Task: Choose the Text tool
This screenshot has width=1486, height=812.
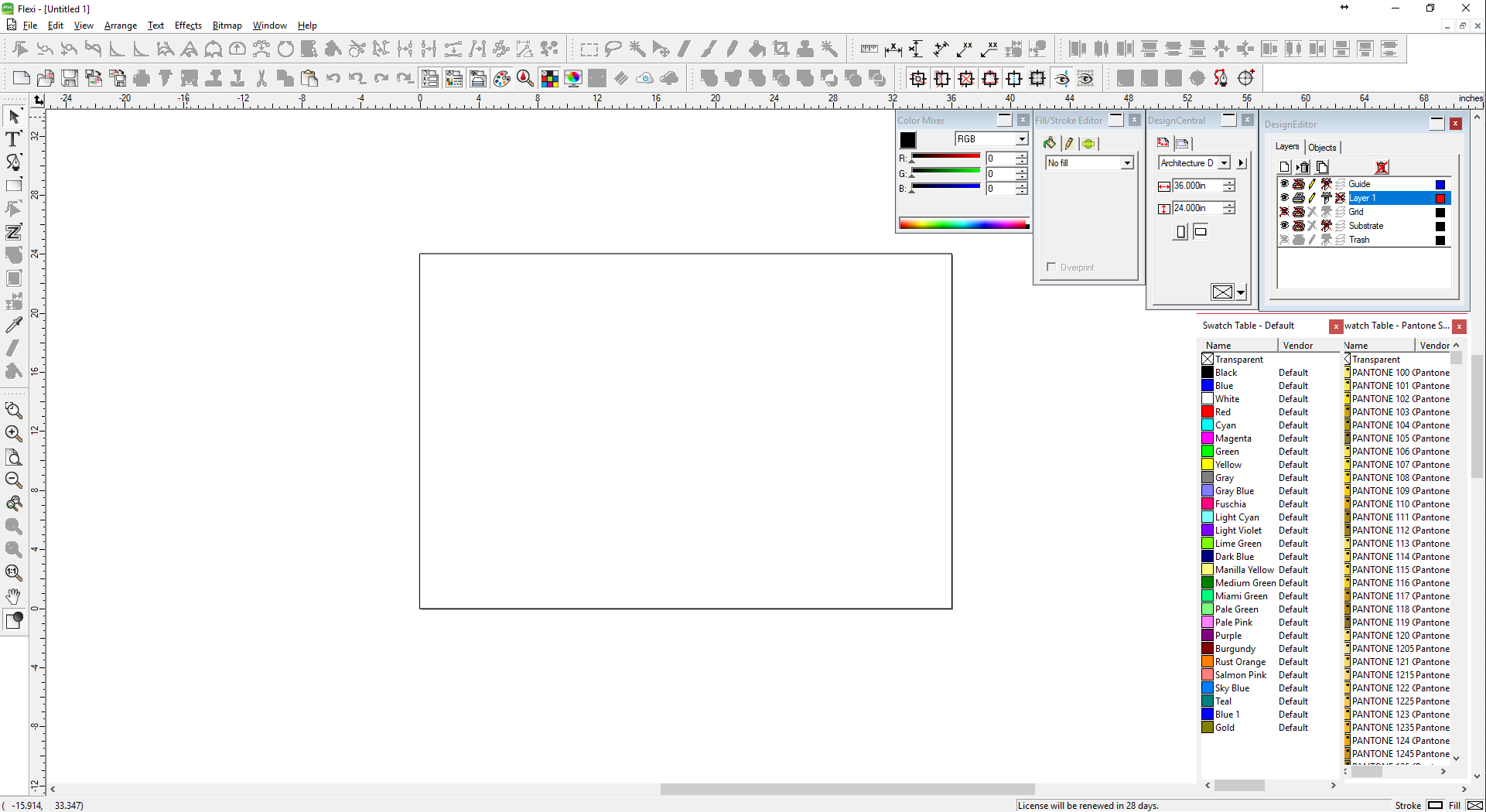Action: (x=13, y=139)
